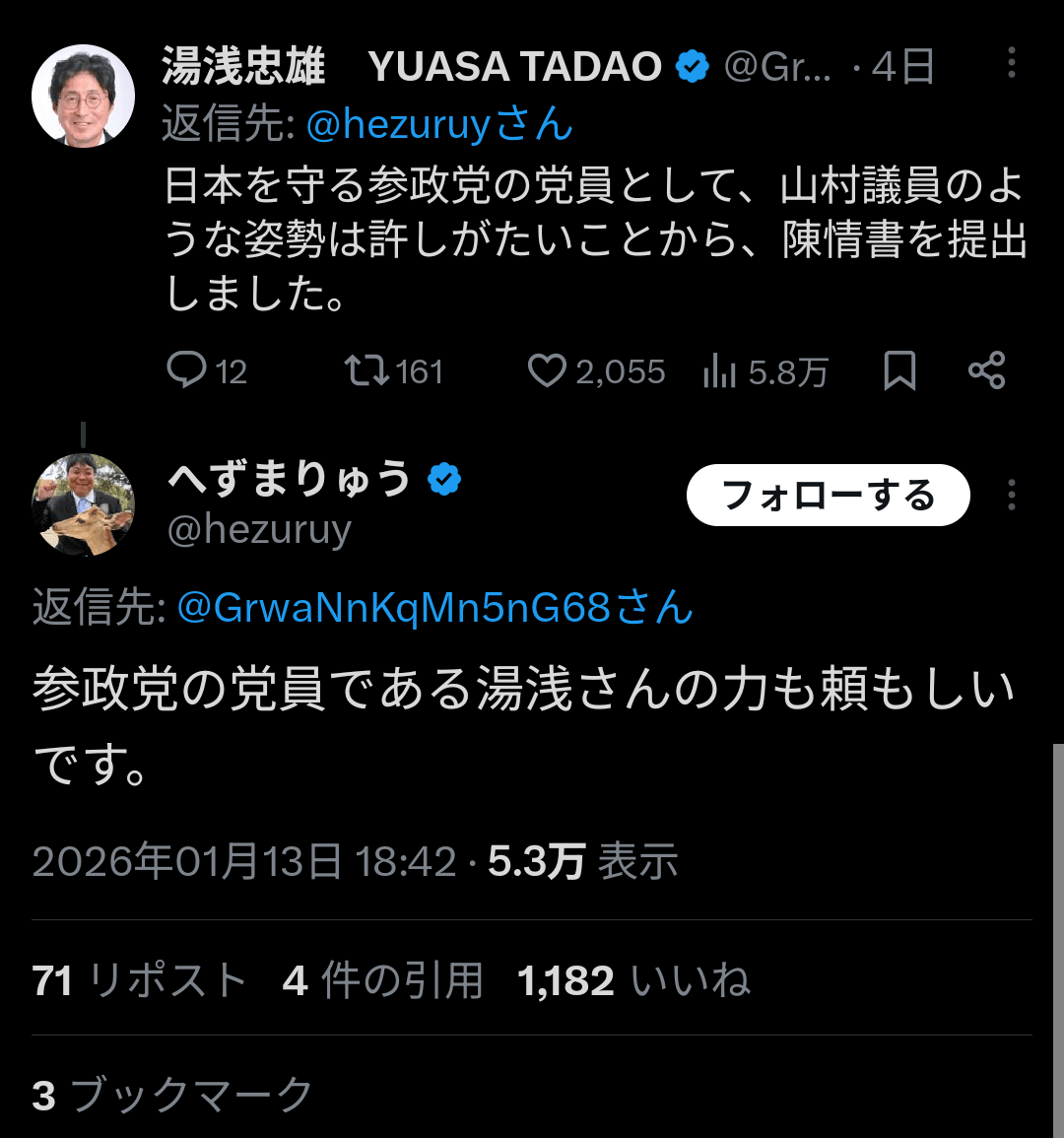The width and height of the screenshot is (1064, 1138).
Task: Open the @GrwaNnKqMn5nG68さん mention link
Action: 434,607
